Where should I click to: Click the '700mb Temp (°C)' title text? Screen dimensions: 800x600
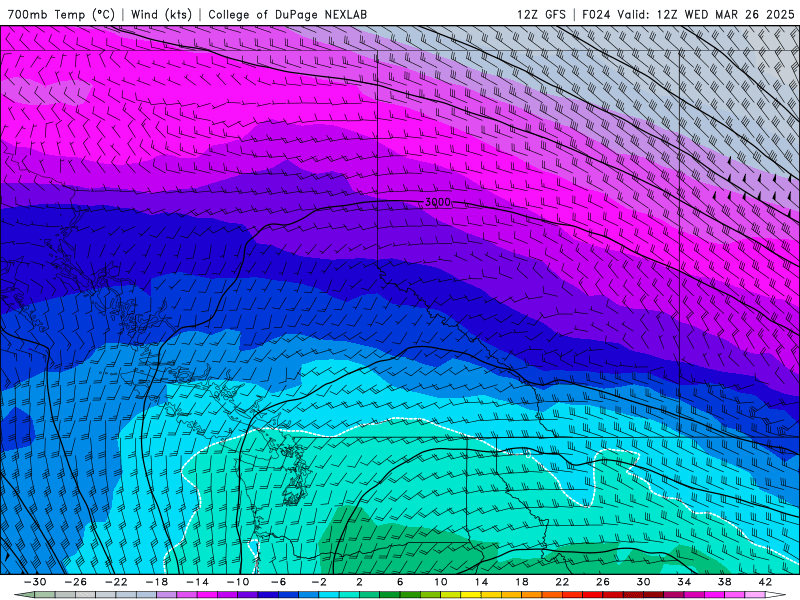pos(61,14)
